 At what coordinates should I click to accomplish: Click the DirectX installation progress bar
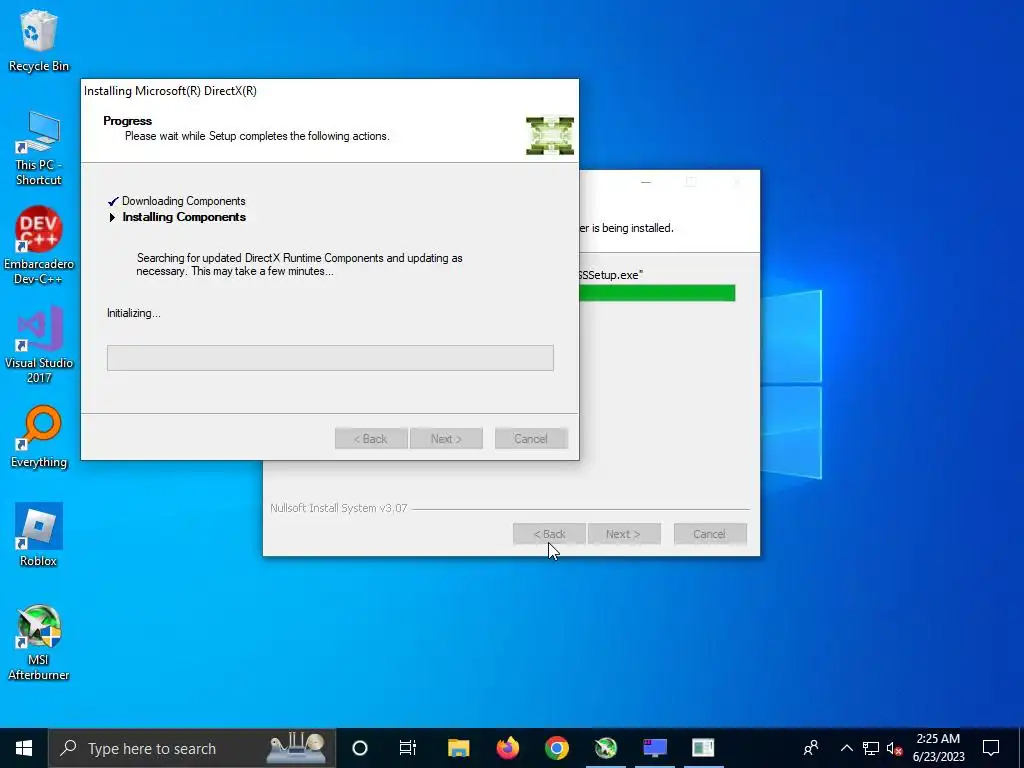pyautogui.click(x=330, y=358)
